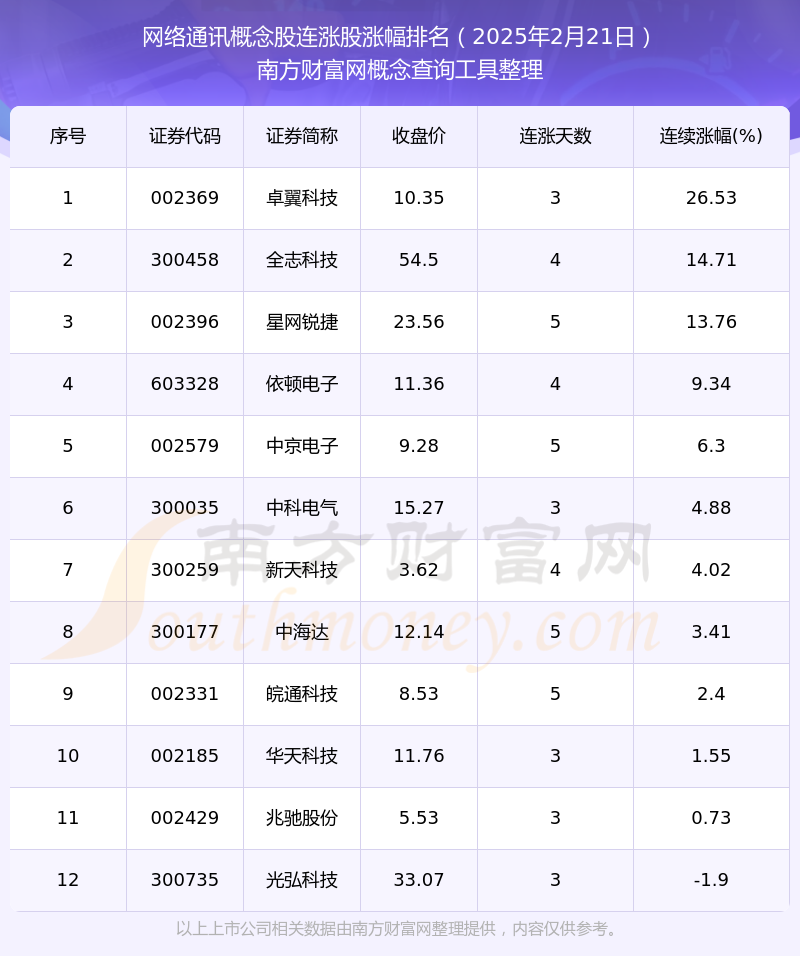Click the 13.76 gain value
800x956 pixels.
point(711,322)
